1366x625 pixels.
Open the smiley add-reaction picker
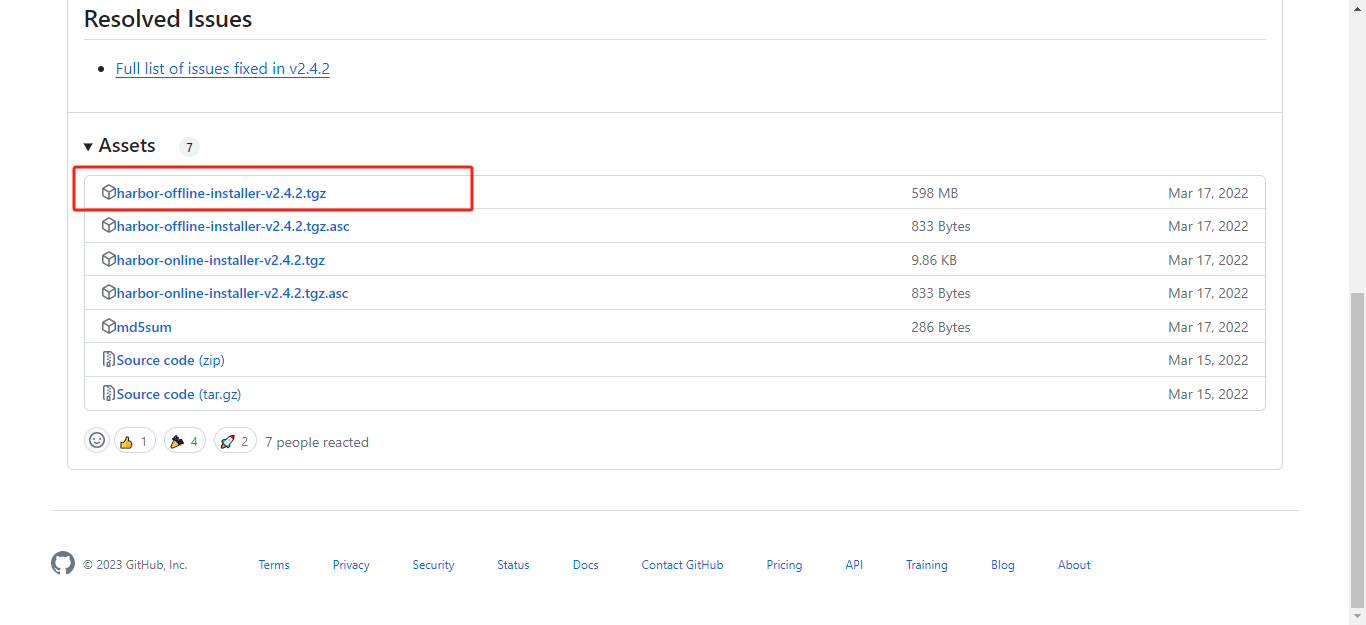click(x=97, y=440)
